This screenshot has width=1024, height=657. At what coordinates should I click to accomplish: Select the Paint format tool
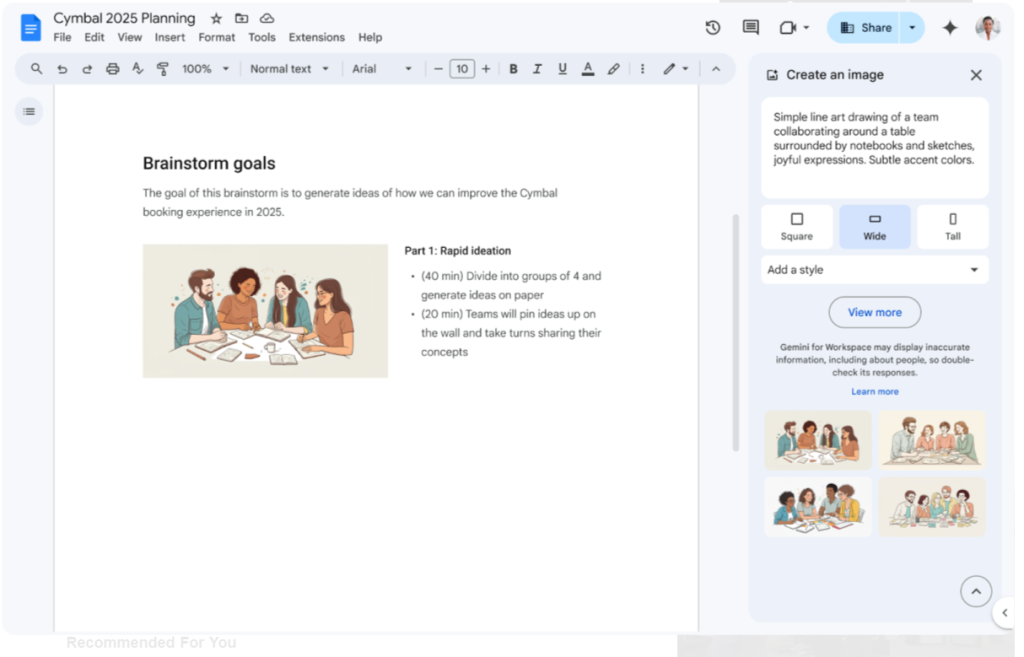click(x=163, y=68)
